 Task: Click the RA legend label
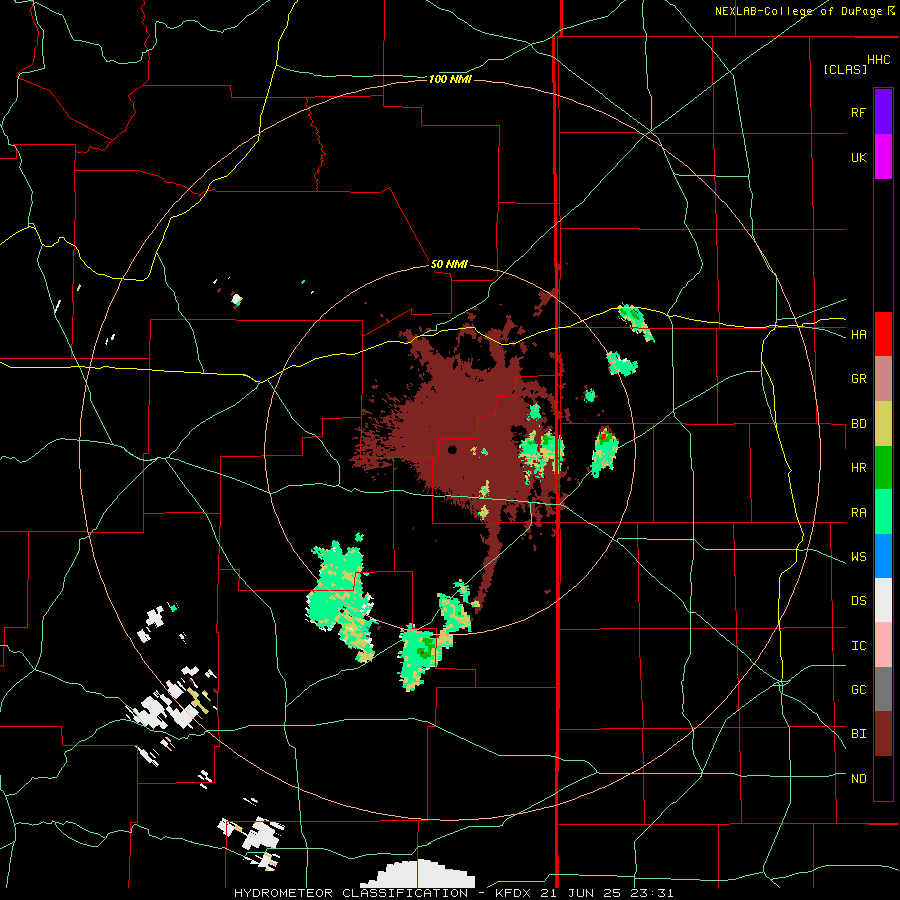(x=858, y=512)
